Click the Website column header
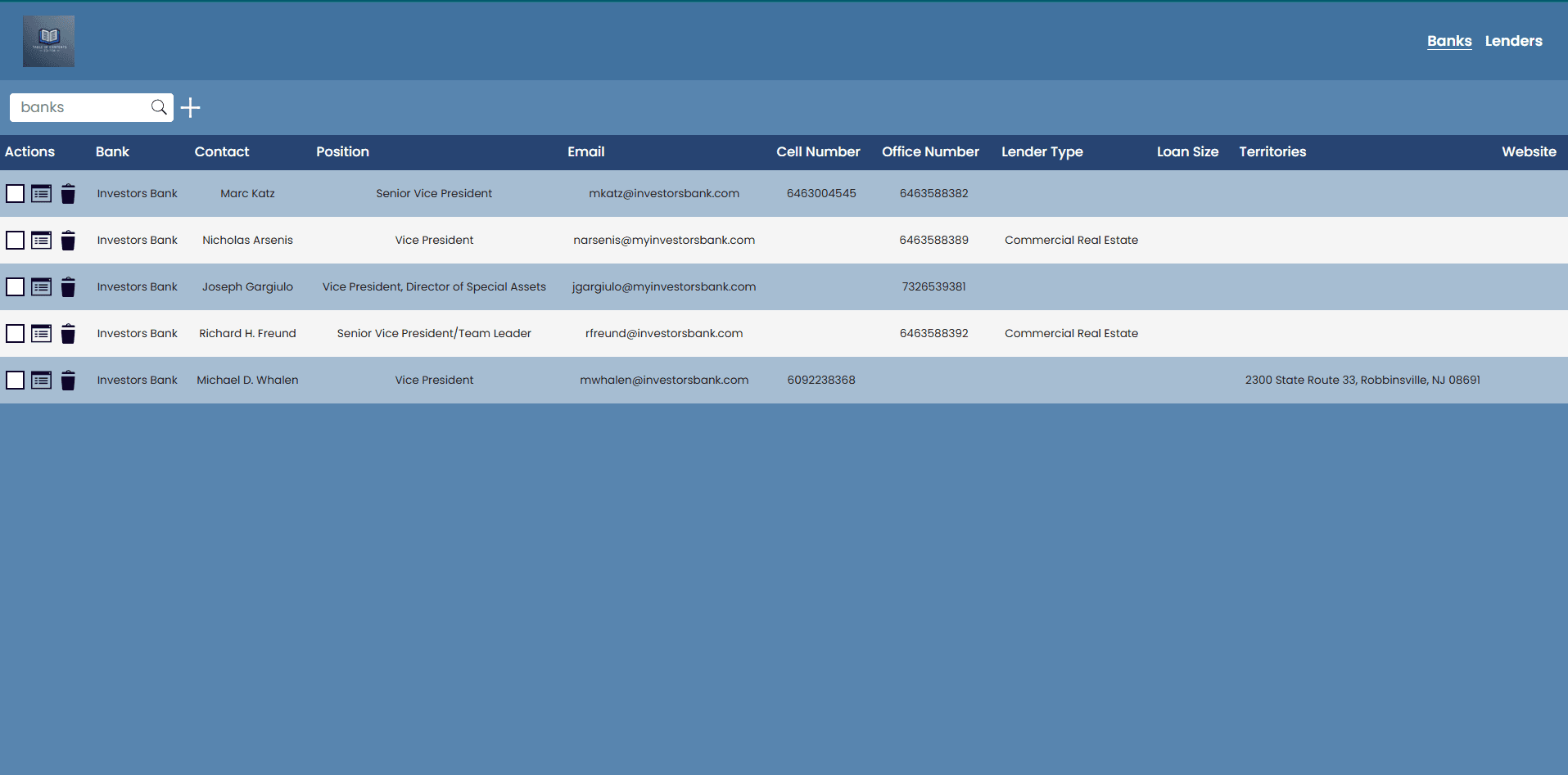The image size is (1568, 775). coord(1529,151)
